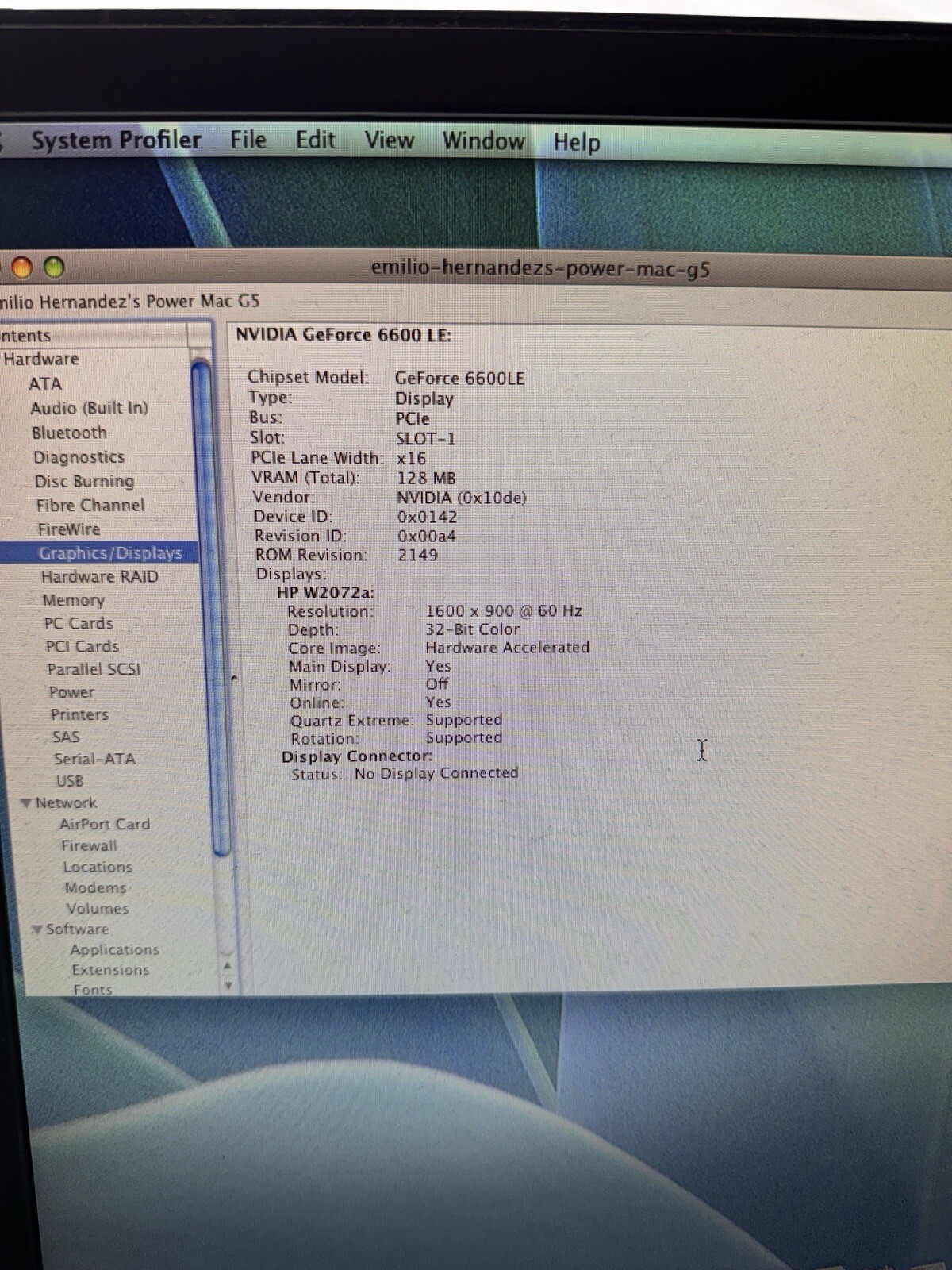
Task: Collapse the Network section triangle
Action: 27,803
